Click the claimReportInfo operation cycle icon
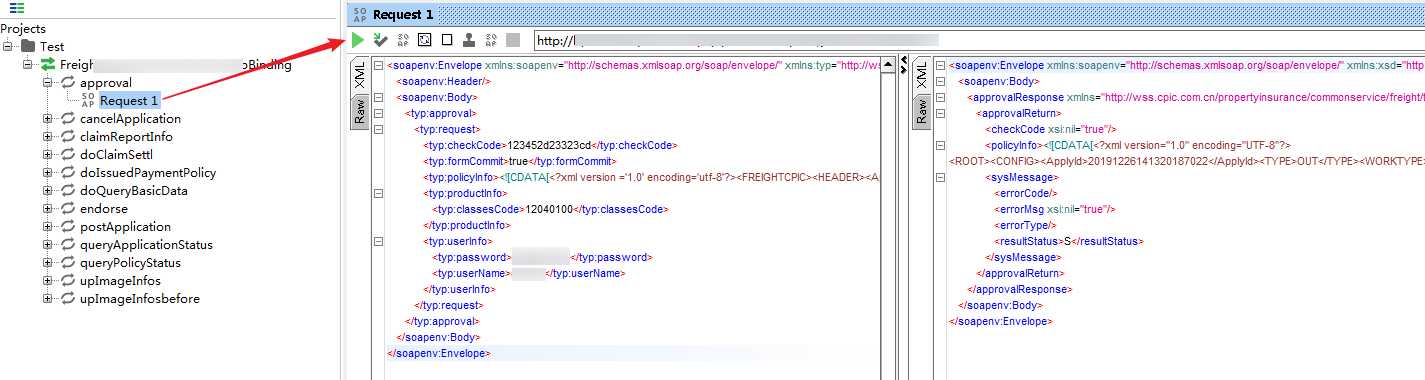 pyautogui.click(x=69, y=137)
